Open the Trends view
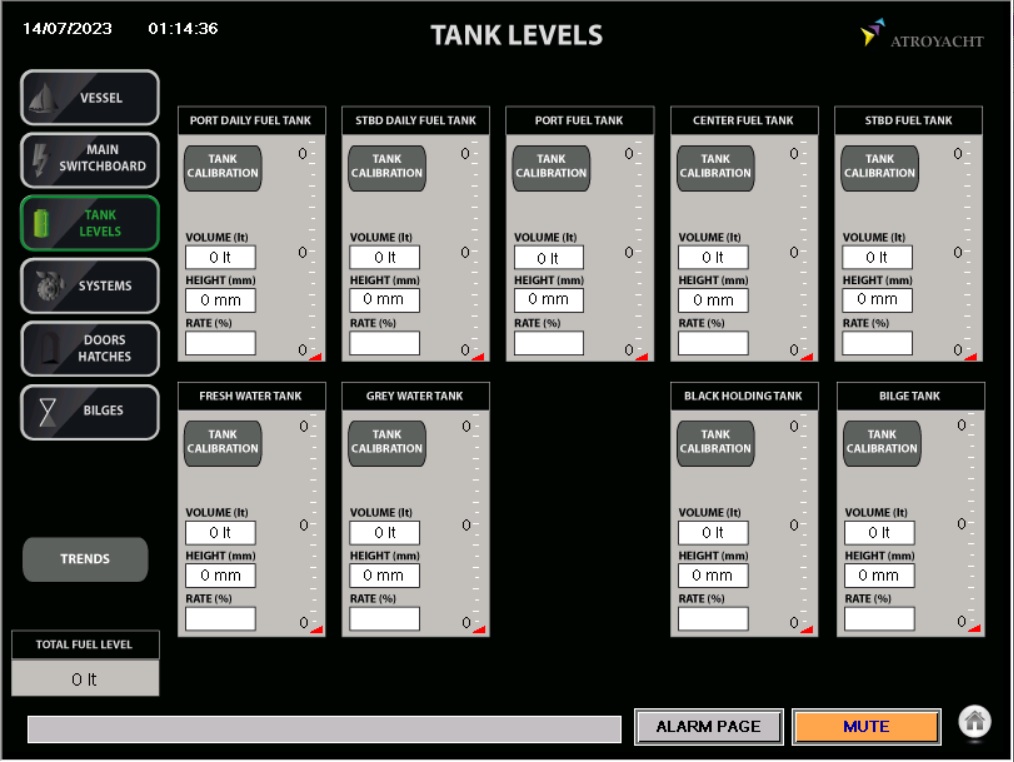Screen dimensions: 1014x762 85,559
